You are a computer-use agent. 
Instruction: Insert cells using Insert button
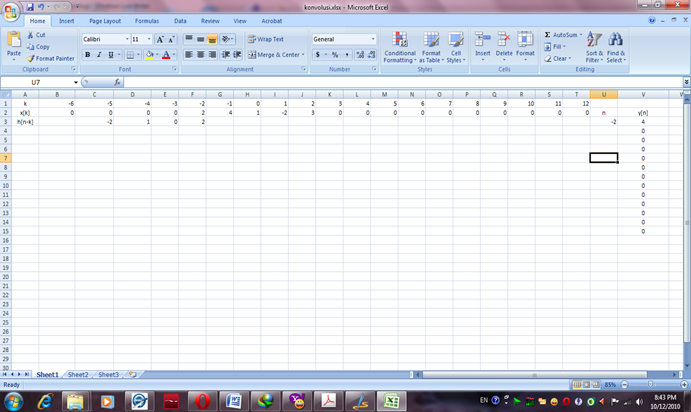coord(483,46)
